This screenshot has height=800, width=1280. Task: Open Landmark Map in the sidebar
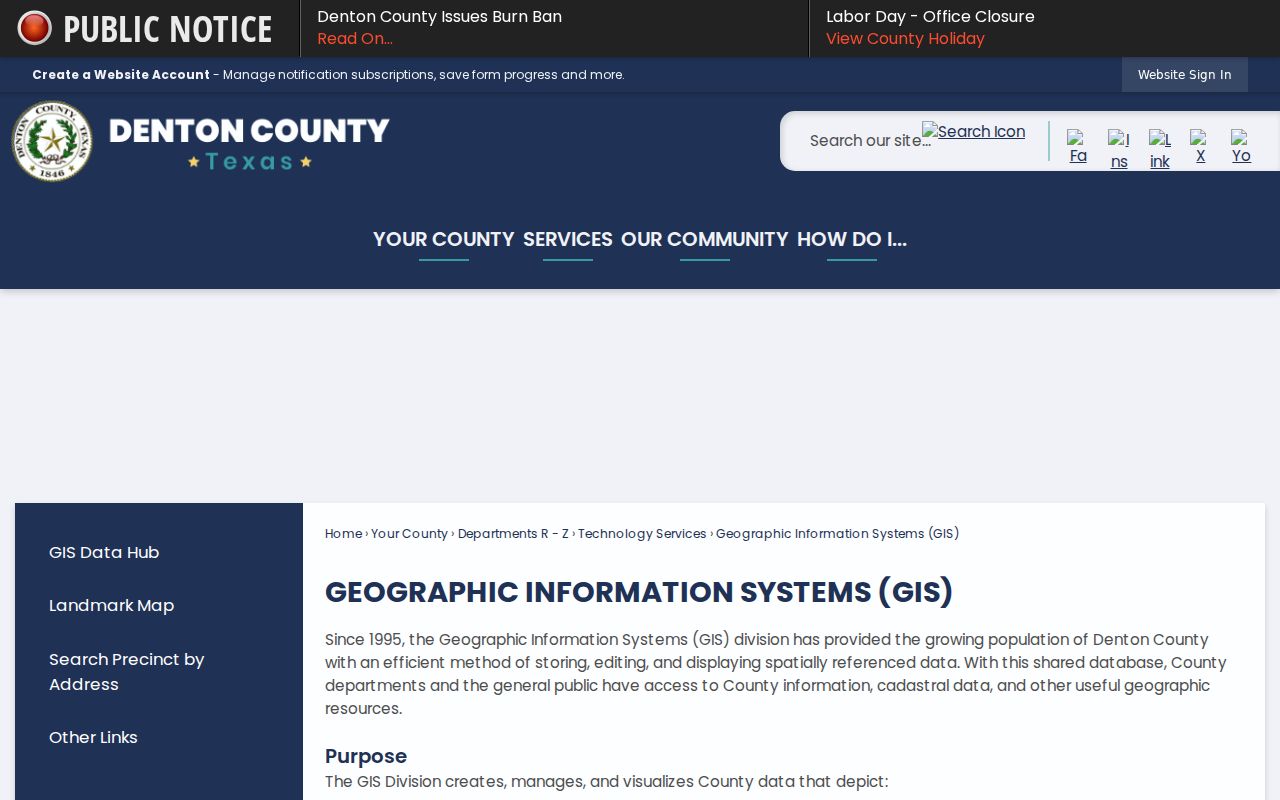[112, 605]
